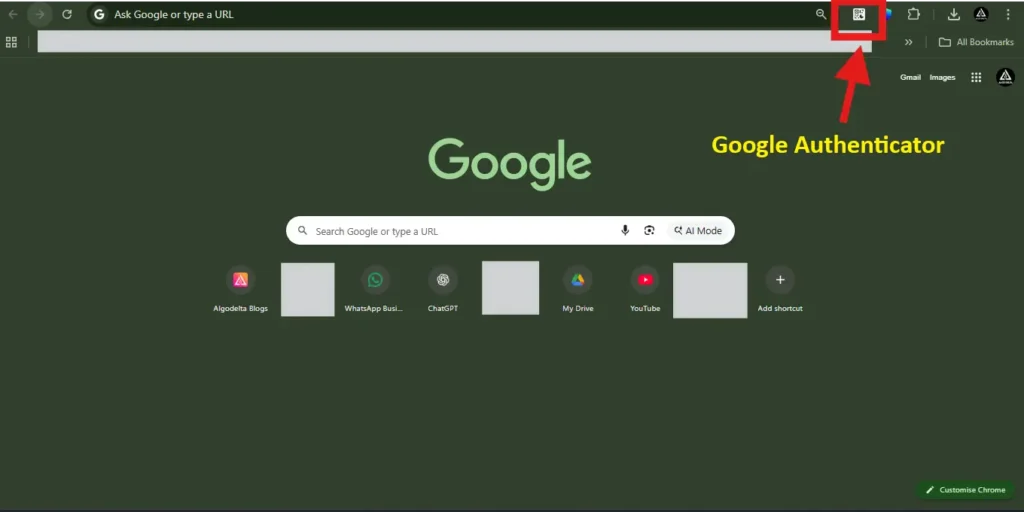The image size is (1024, 512).
Task: Search by image with Google Lens icon
Action: pos(649,231)
